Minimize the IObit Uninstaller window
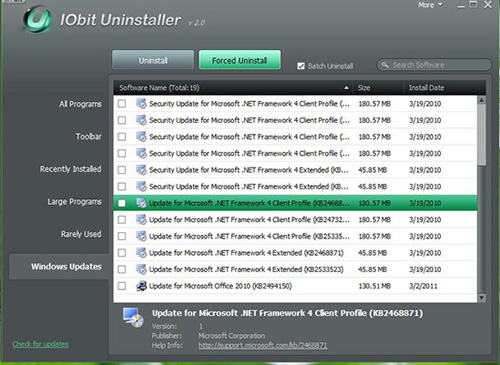 (461, 5)
